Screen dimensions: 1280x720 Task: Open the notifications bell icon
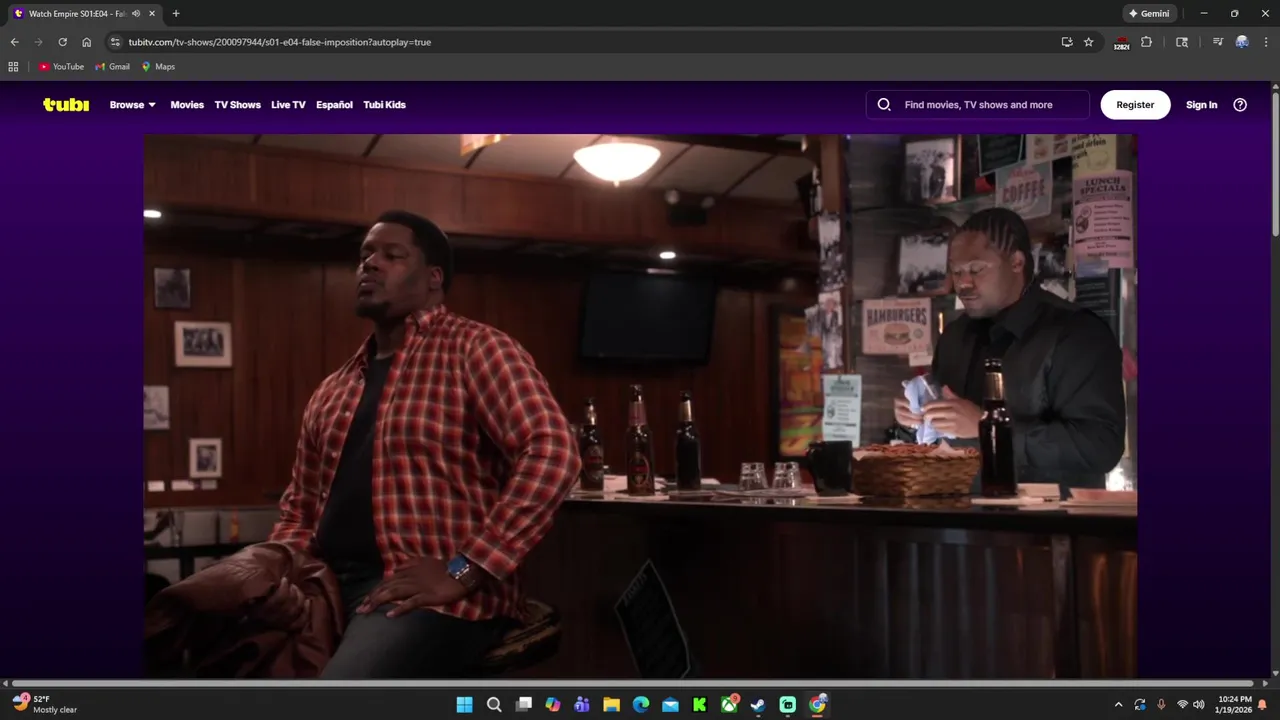point(1263,705)
